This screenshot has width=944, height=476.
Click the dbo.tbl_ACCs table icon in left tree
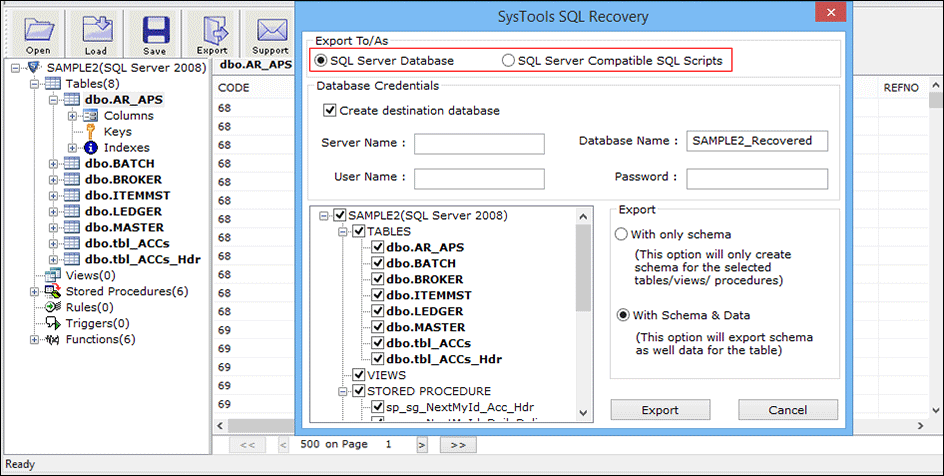(72, 243)
